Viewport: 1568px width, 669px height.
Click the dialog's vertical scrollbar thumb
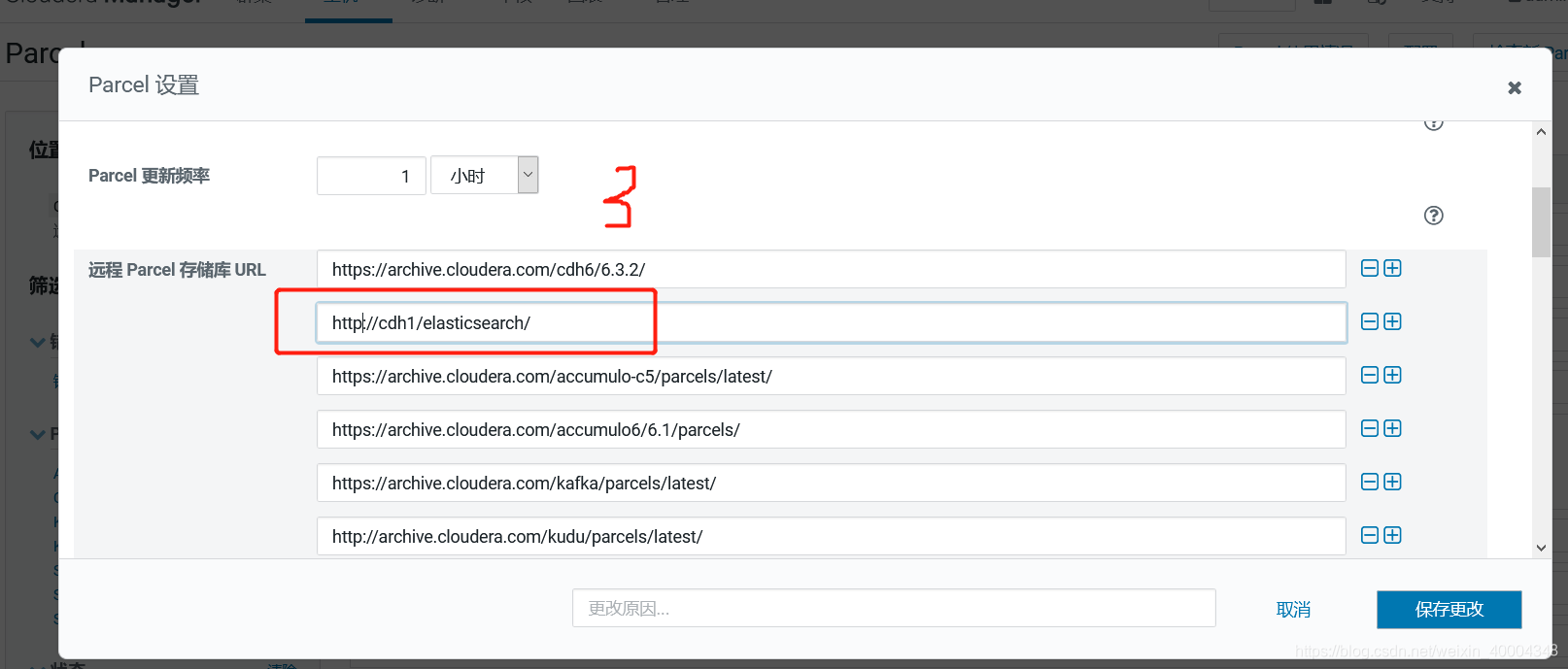(x=1541, y=222)
